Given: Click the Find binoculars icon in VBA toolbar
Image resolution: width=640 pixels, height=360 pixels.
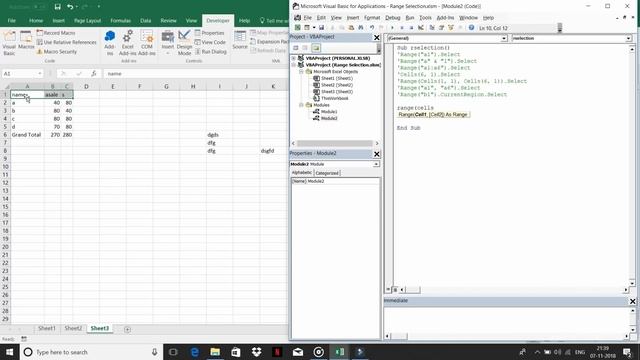Looking at the screenshot, I should pyautogui.click(x=361, y=27).
